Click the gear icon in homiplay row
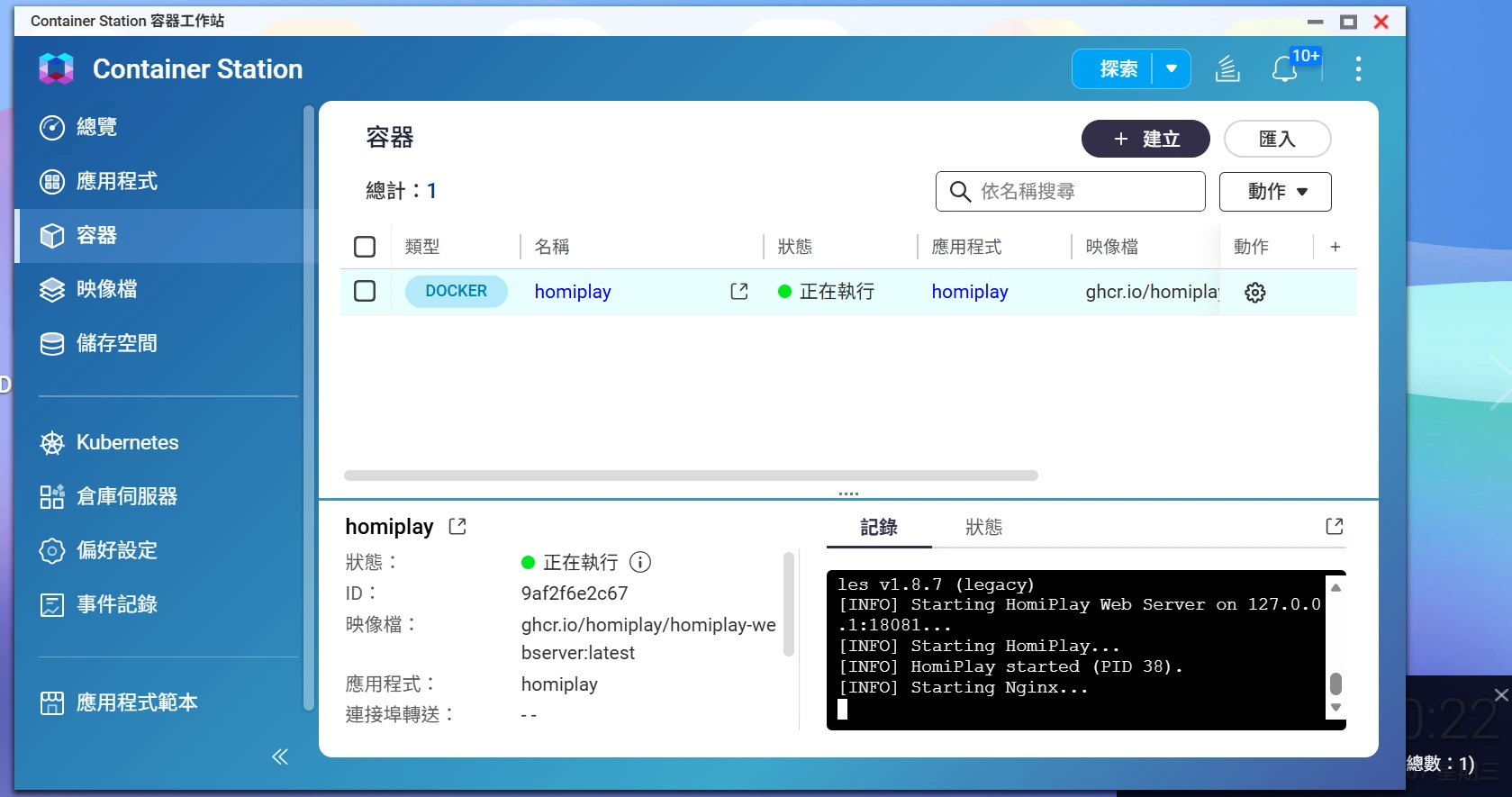Viewport: 1512px width, 797px height. coord(1255,293)
